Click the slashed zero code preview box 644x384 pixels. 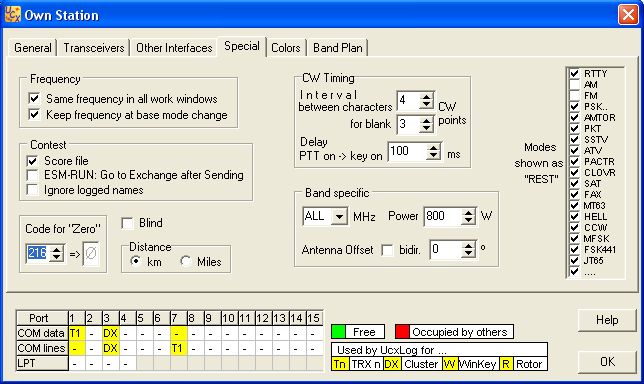pos(91,253)
